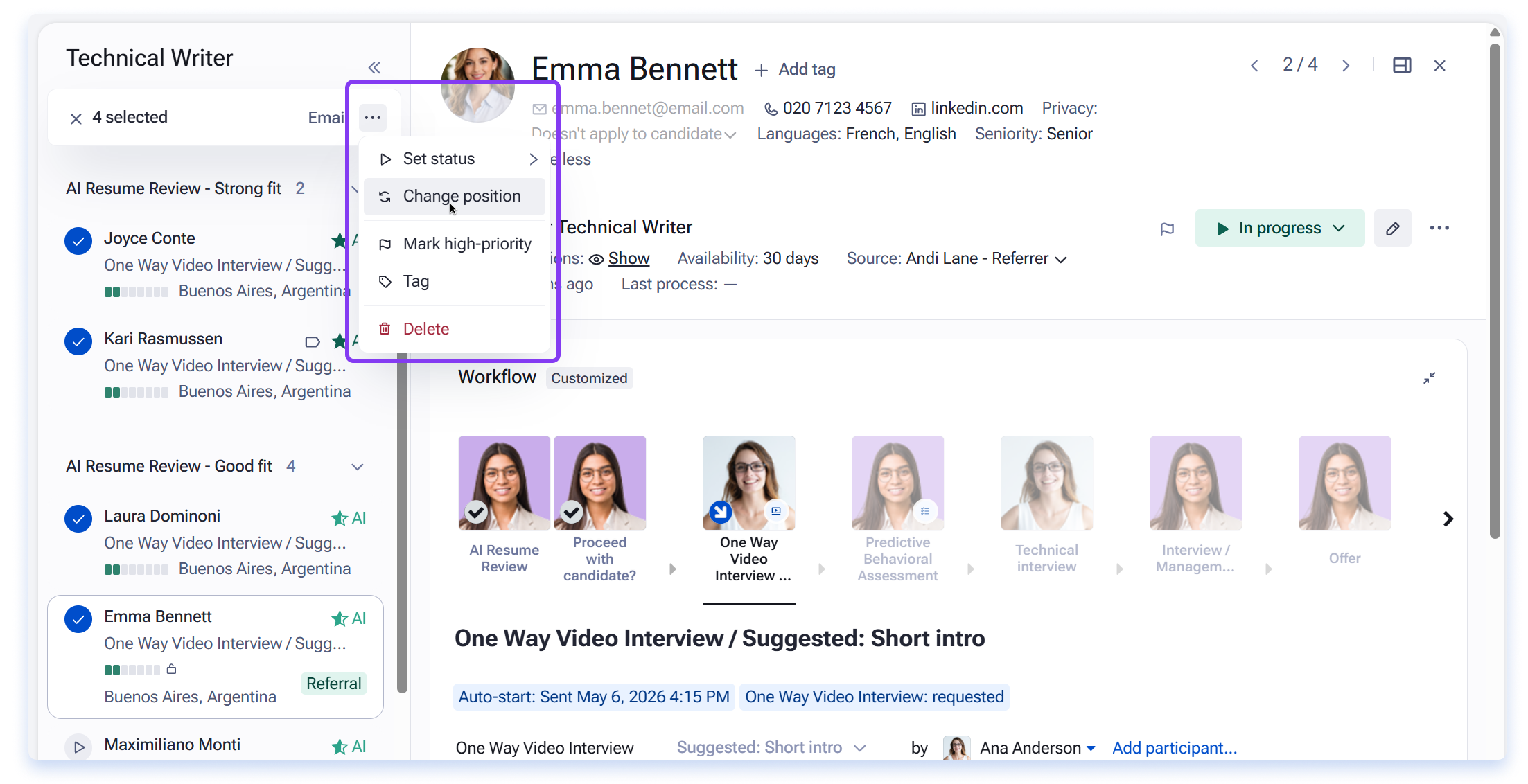Viewport: 1528px width, 784px height.
Task: Click Maximiliano Monti's play status icon
Action: point(78,747)
